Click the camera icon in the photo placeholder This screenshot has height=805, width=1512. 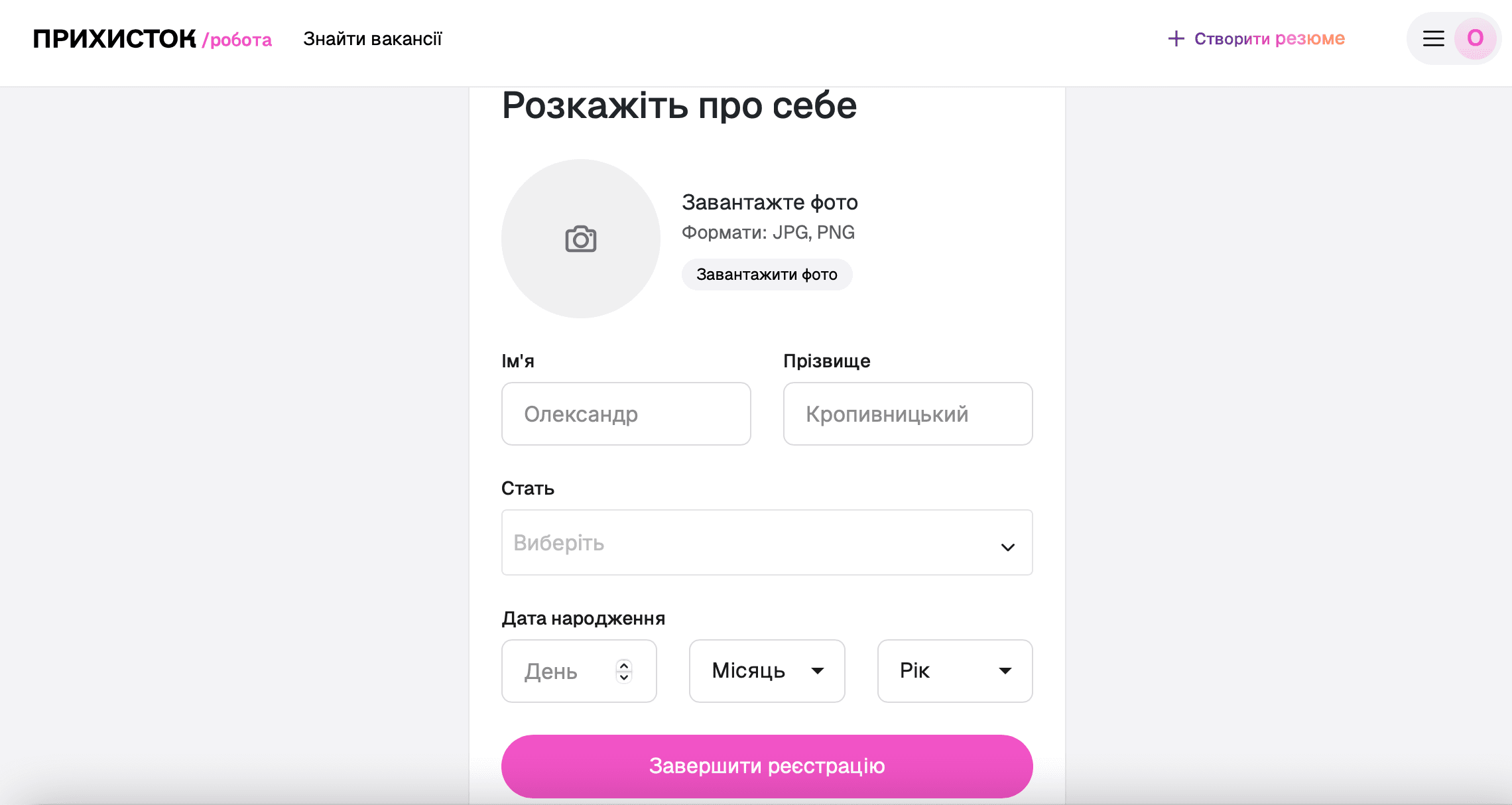tap(580, 239)
